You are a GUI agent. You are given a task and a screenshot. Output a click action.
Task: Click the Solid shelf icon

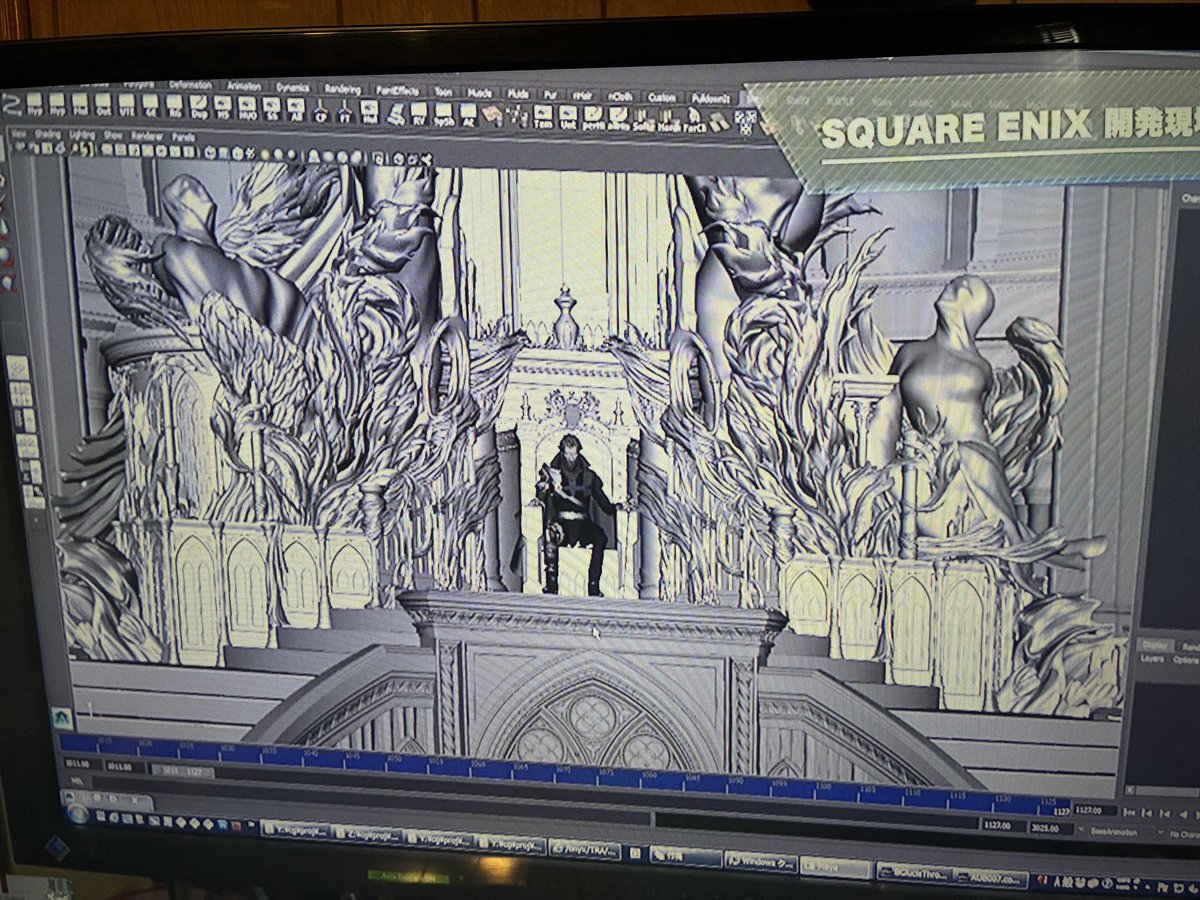pyautogui.click(x=642, y=118)
